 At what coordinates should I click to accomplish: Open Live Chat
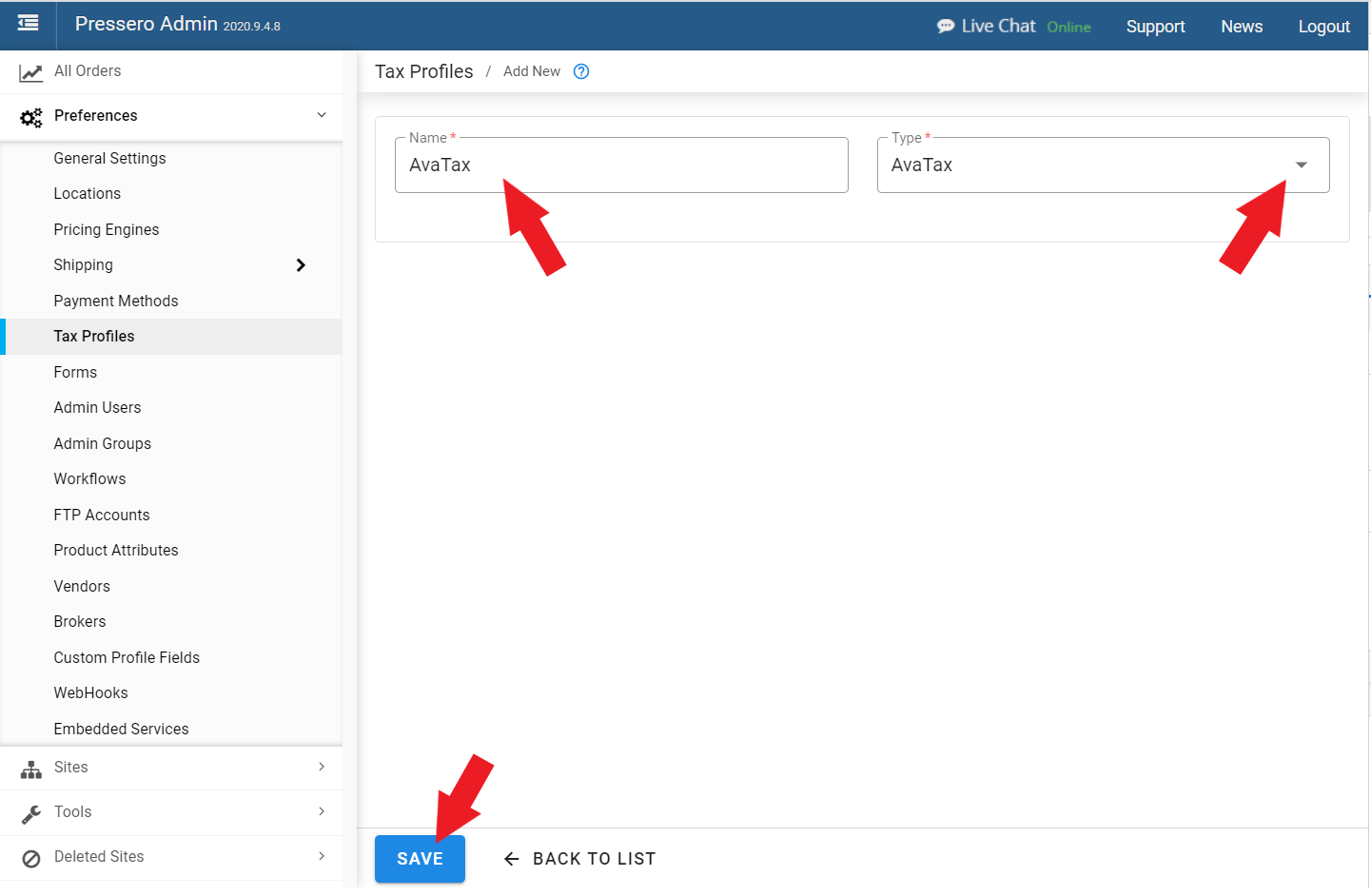click(x=998, y=27)
